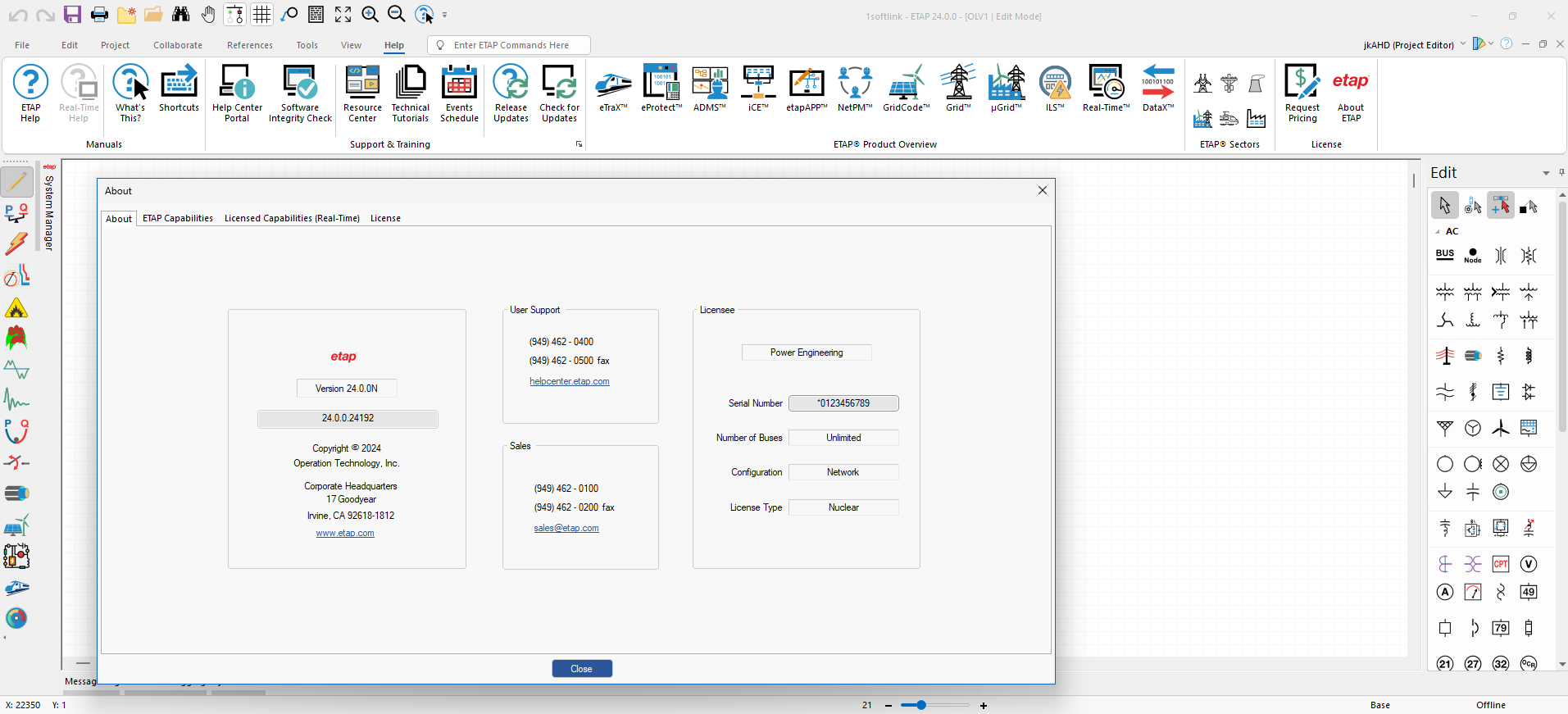This screenshot has width=1568, height=714.
Task: Open the eTraX product overview
Action: (613, 89)
